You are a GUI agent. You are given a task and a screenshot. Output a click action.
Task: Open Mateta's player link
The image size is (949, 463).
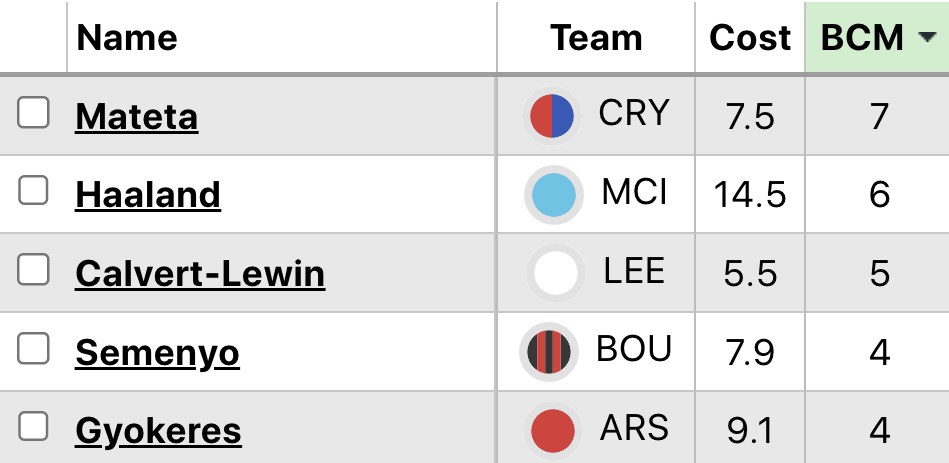pos(137,117)
